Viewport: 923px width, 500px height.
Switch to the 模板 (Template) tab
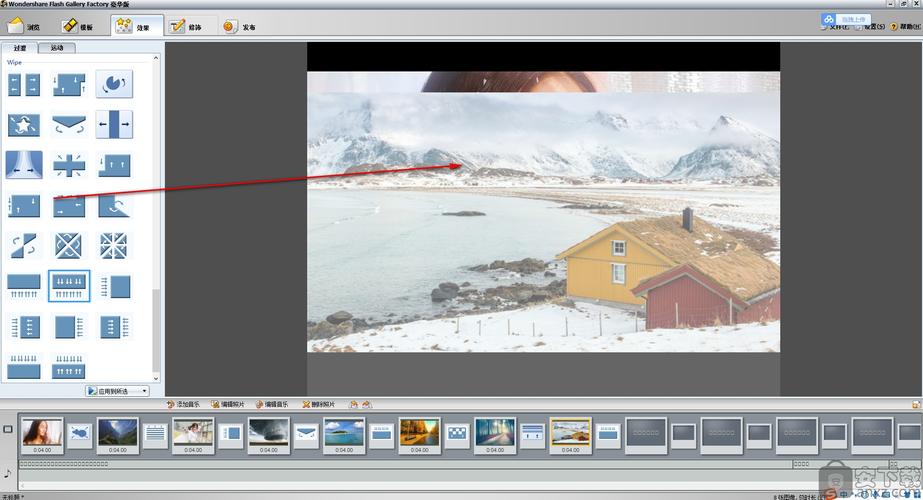[77, 26]
